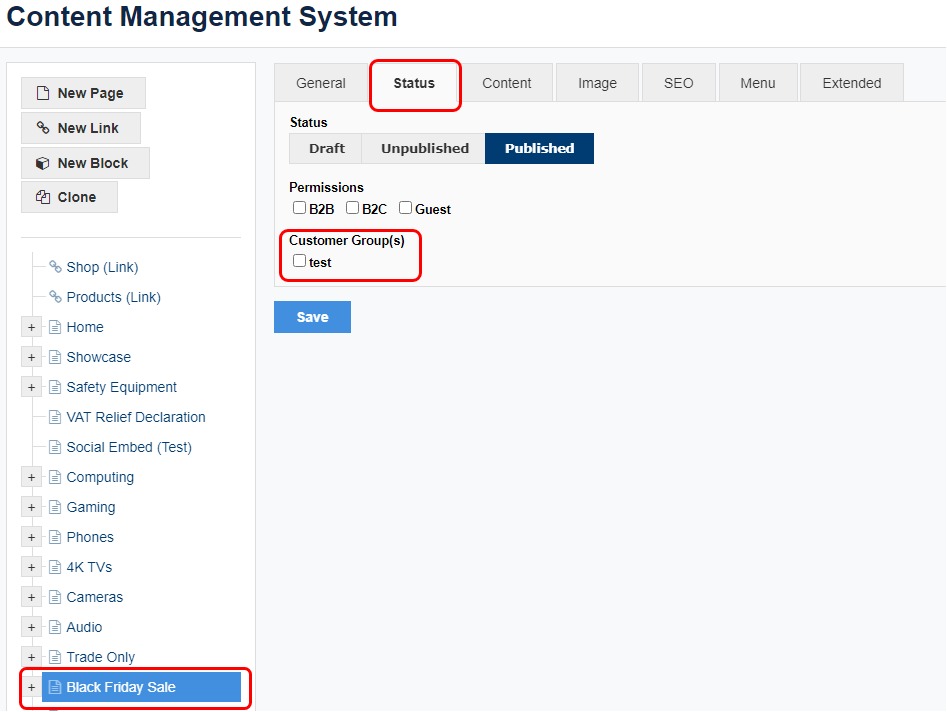Click the New Link chain icon
The image size is (947, 712).
coord(43,128)
